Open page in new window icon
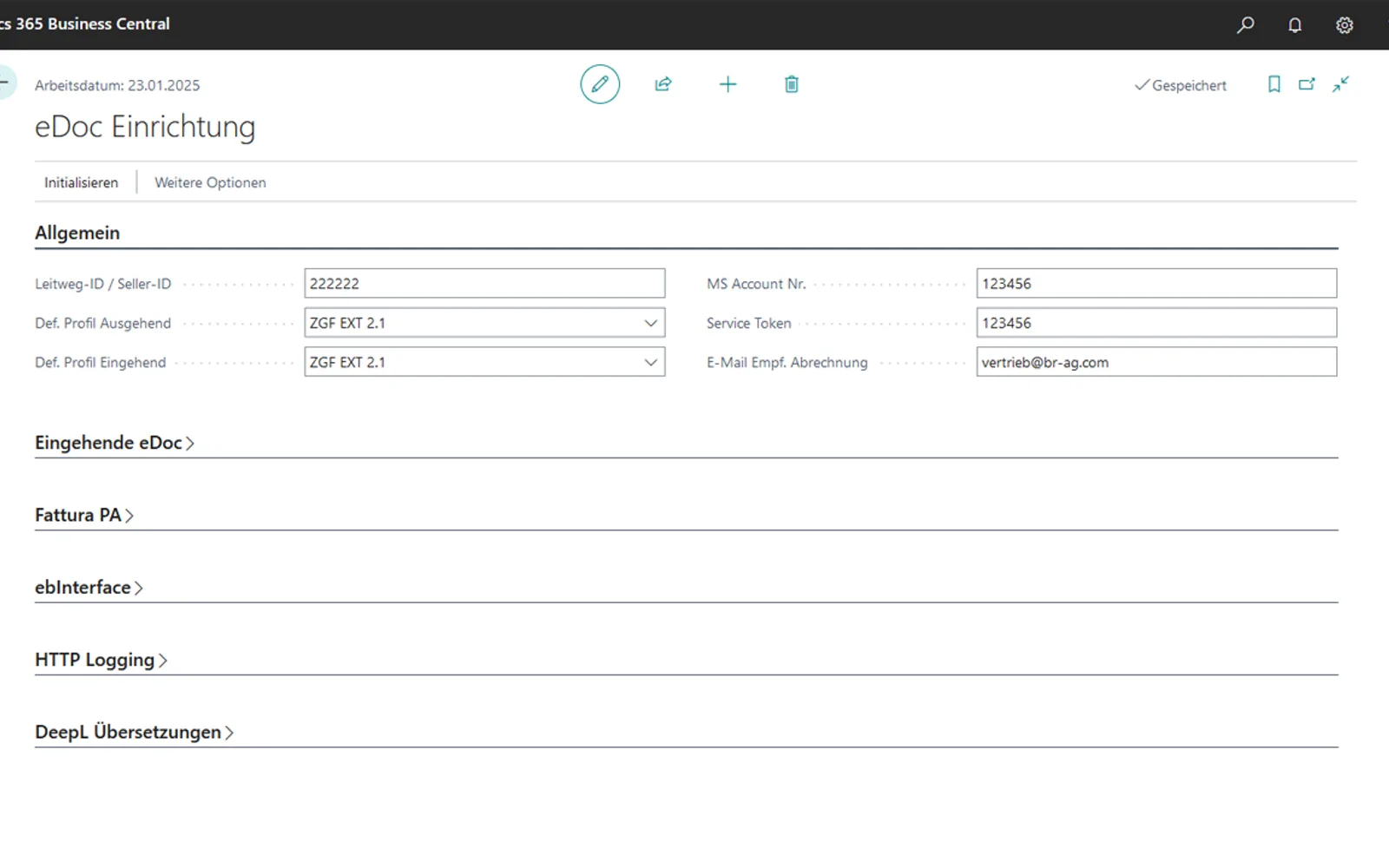The height and width of the screenshot is (868, 1389). 1307,84
